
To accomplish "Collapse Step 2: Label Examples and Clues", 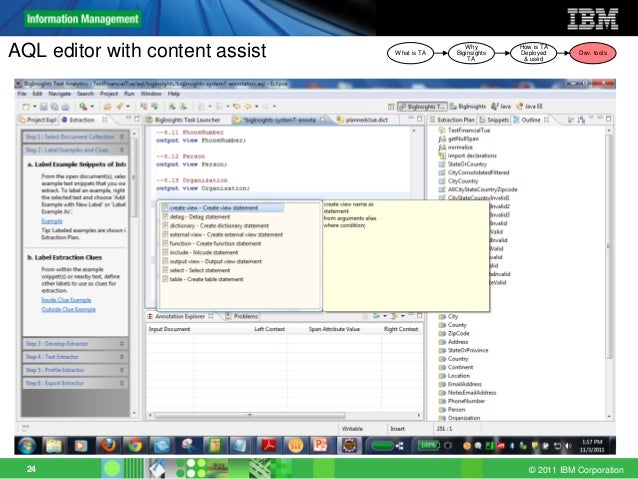I will [x=75, y=150].
